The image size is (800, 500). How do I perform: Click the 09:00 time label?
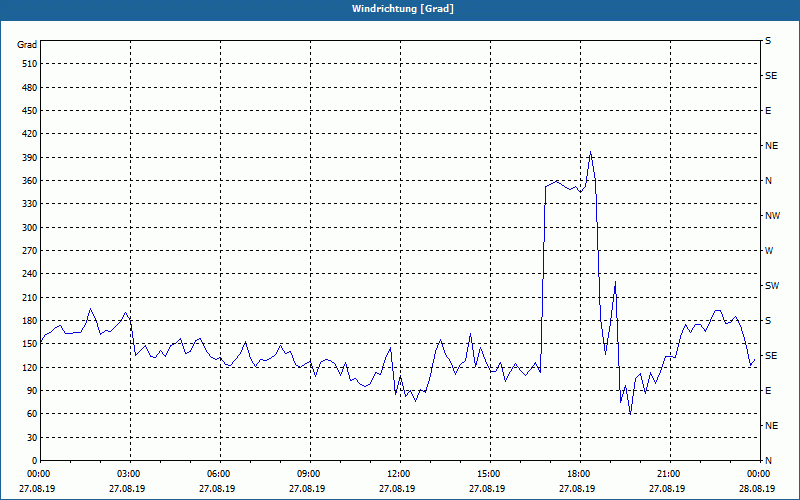310,473
